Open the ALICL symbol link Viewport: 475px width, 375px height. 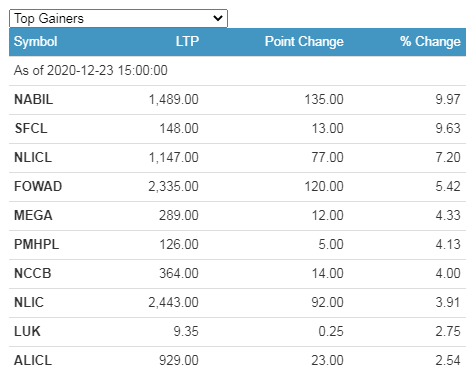[33, 360]
